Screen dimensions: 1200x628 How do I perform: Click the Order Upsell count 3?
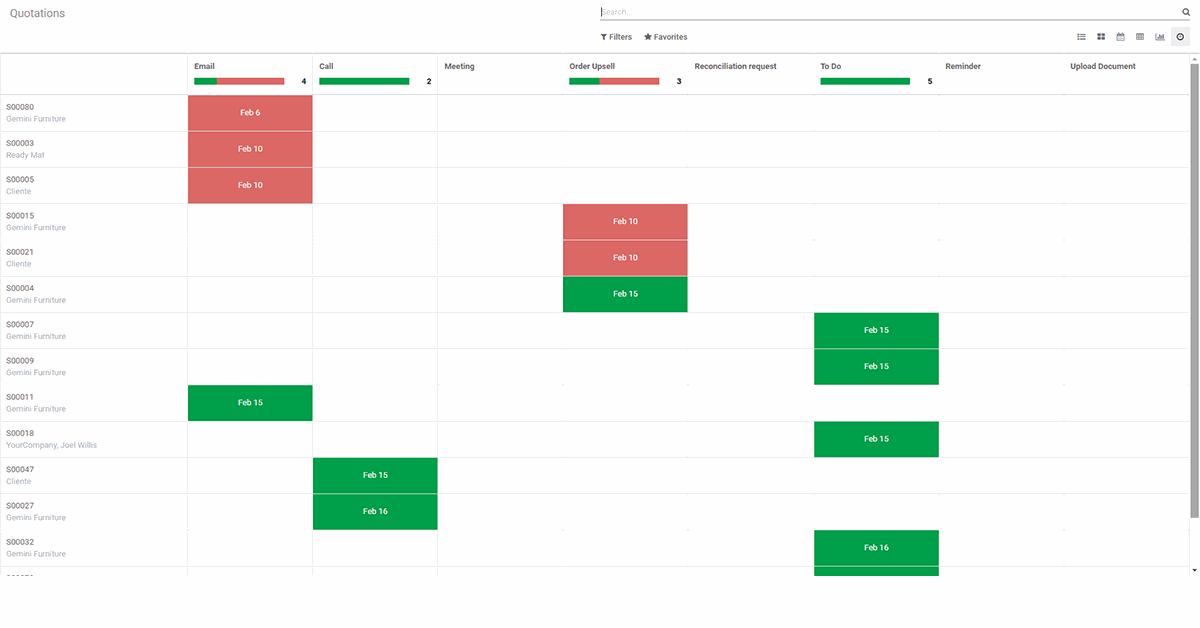click(679, 81)
